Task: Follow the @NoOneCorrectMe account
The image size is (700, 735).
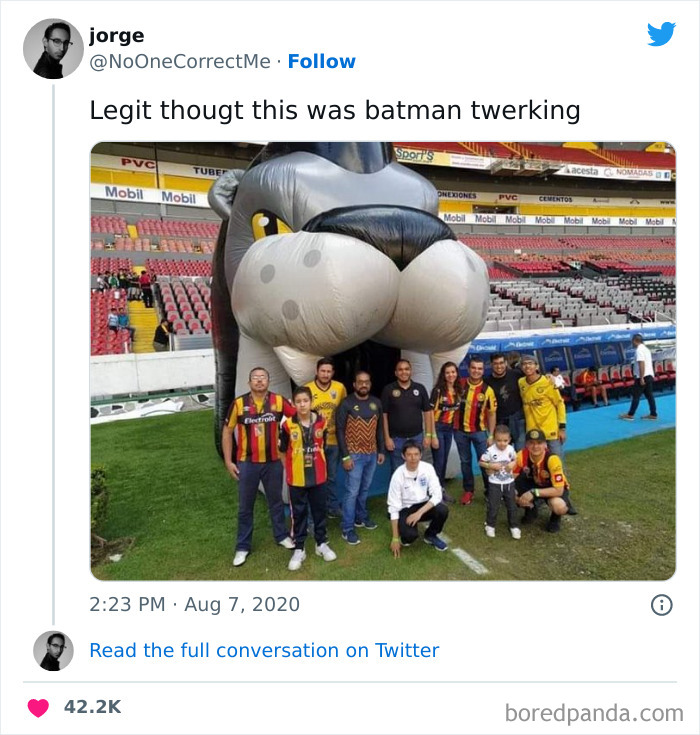Action: 322,61
